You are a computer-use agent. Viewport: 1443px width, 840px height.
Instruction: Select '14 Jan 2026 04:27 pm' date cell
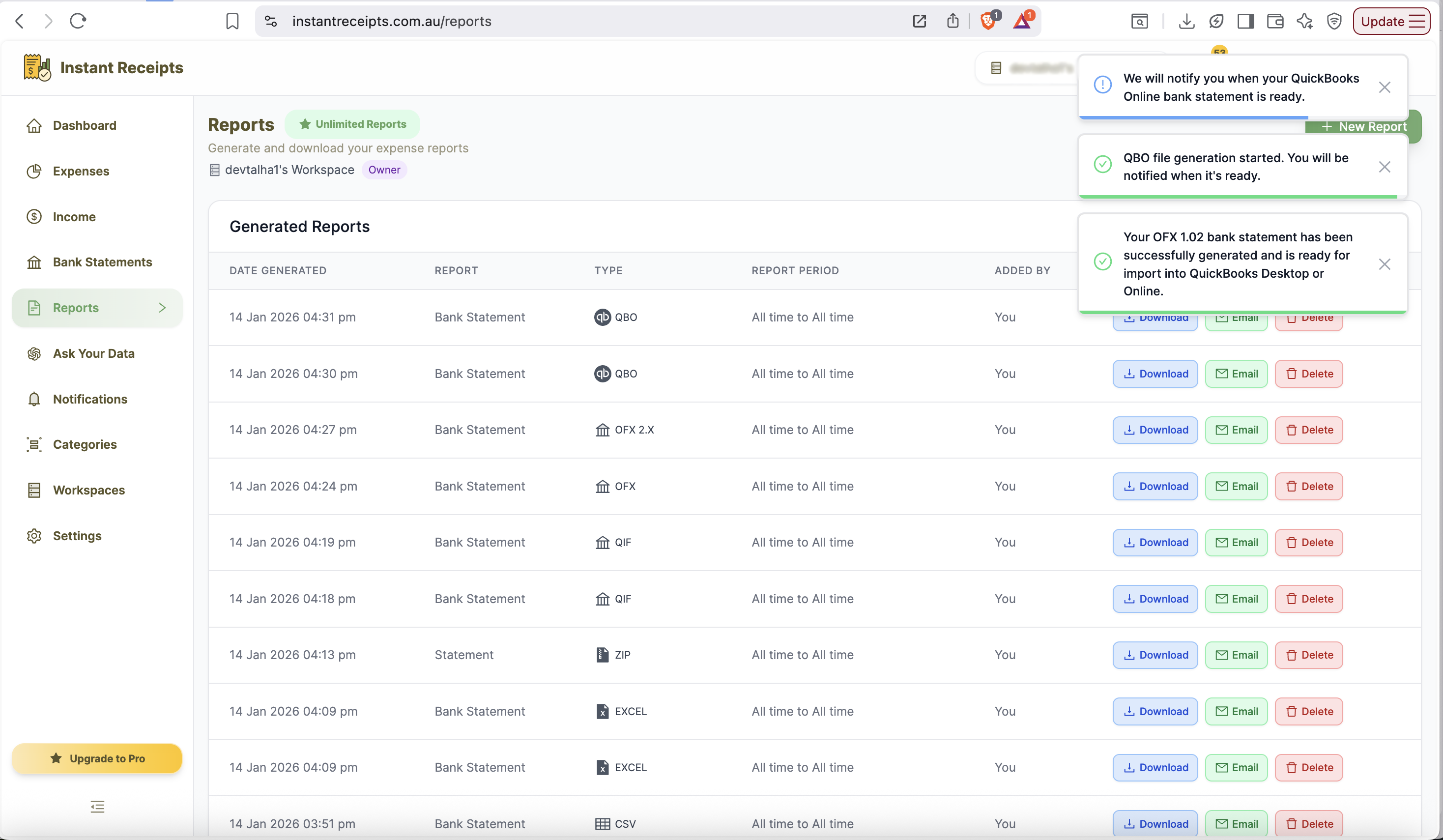pos(292,430)
